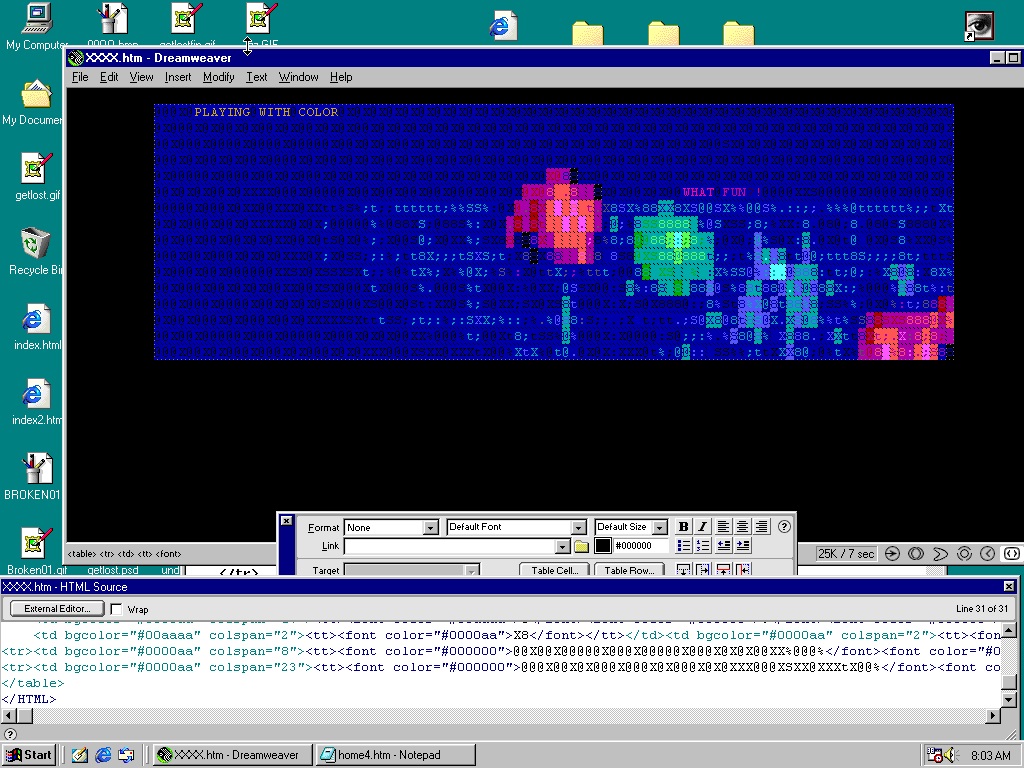Screen dimensions: 1024x768
Task: Click the #000000 color hex field
Action: click(x=641, y=546)
